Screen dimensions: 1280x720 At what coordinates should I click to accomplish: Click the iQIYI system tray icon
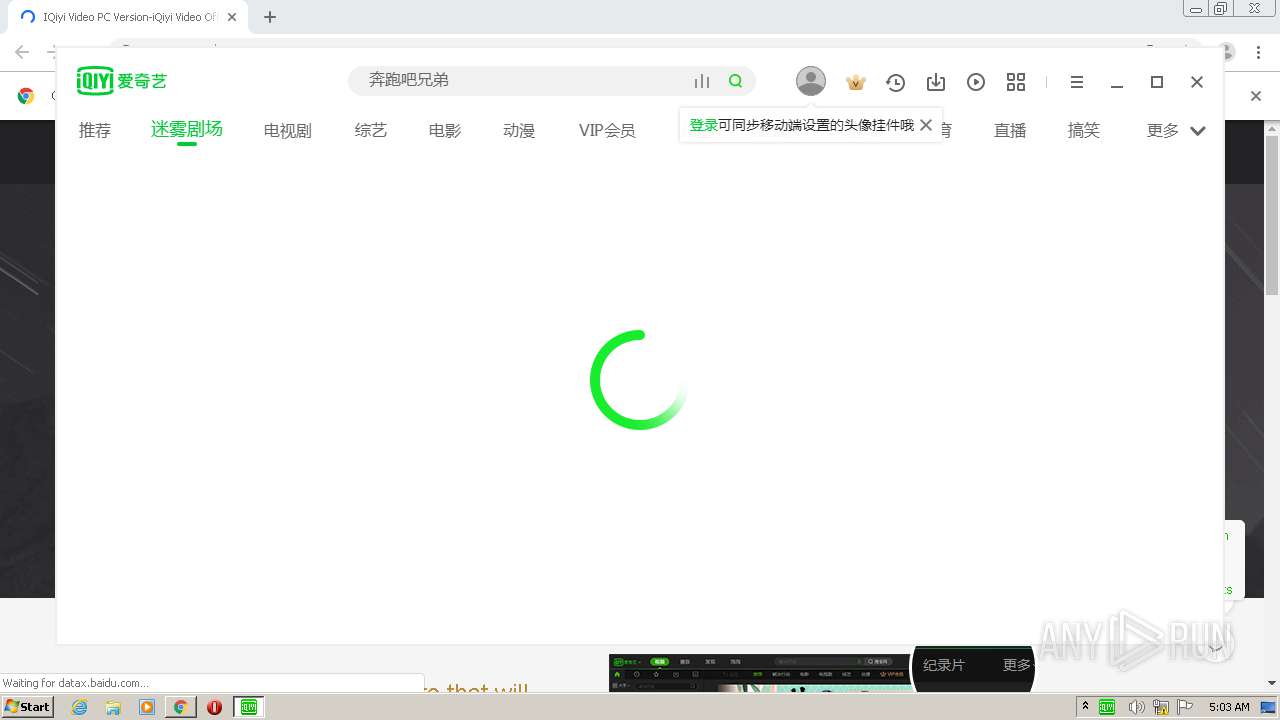[1107, 707]
